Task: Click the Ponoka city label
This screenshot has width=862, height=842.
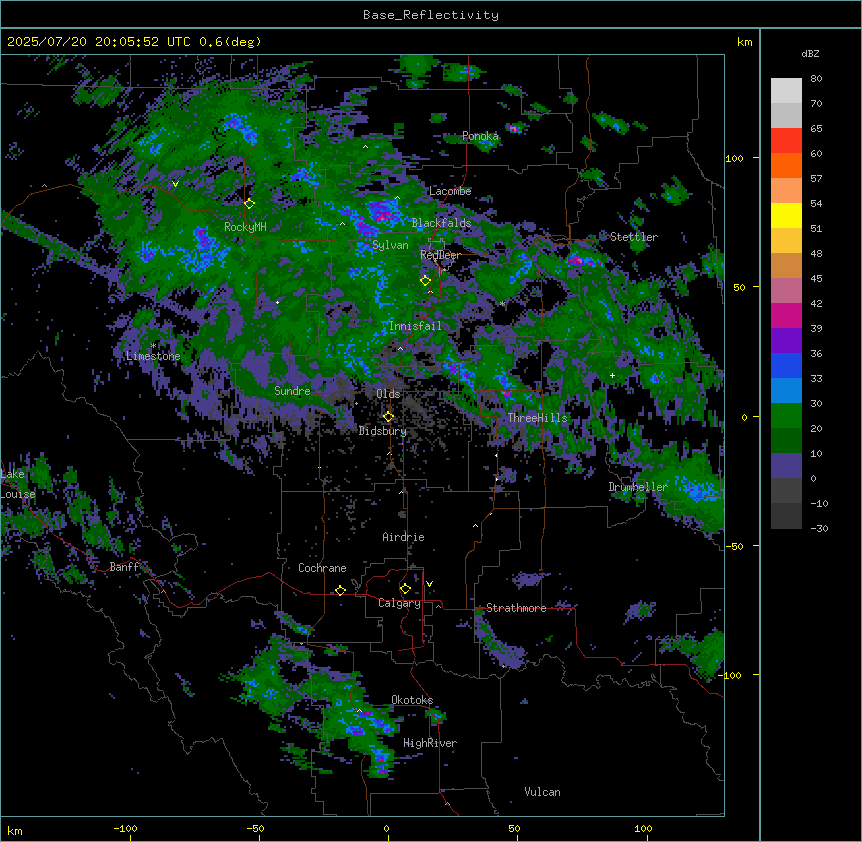Action: (480, 136)
